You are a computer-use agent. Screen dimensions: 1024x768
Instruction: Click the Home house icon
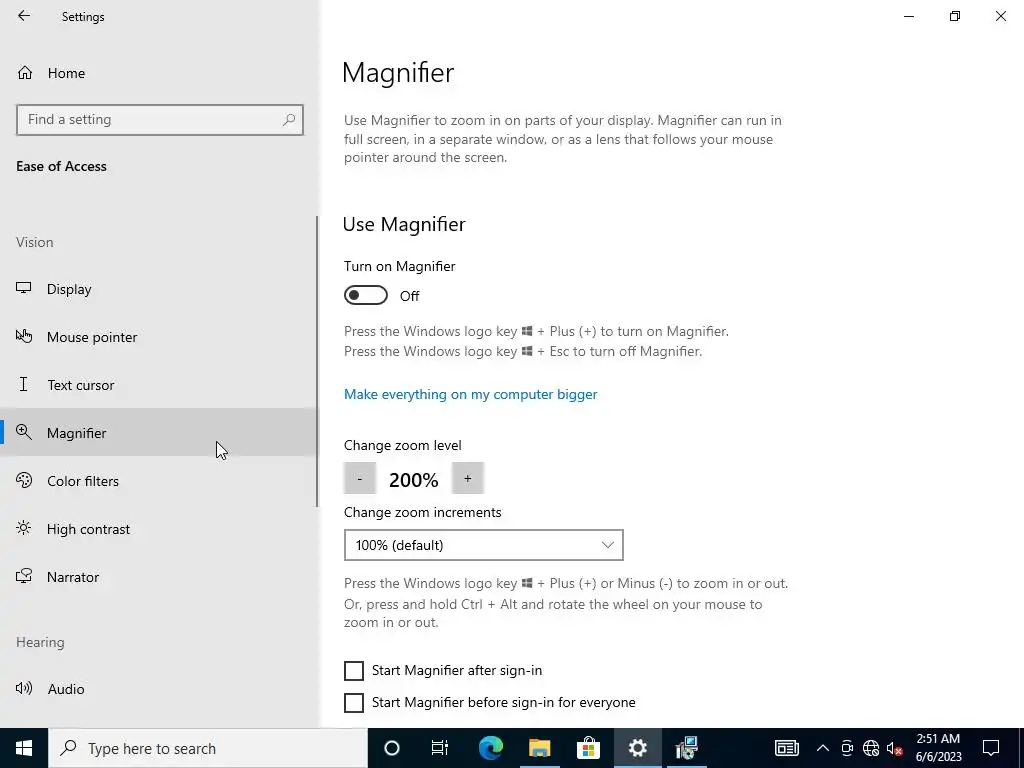25,72
